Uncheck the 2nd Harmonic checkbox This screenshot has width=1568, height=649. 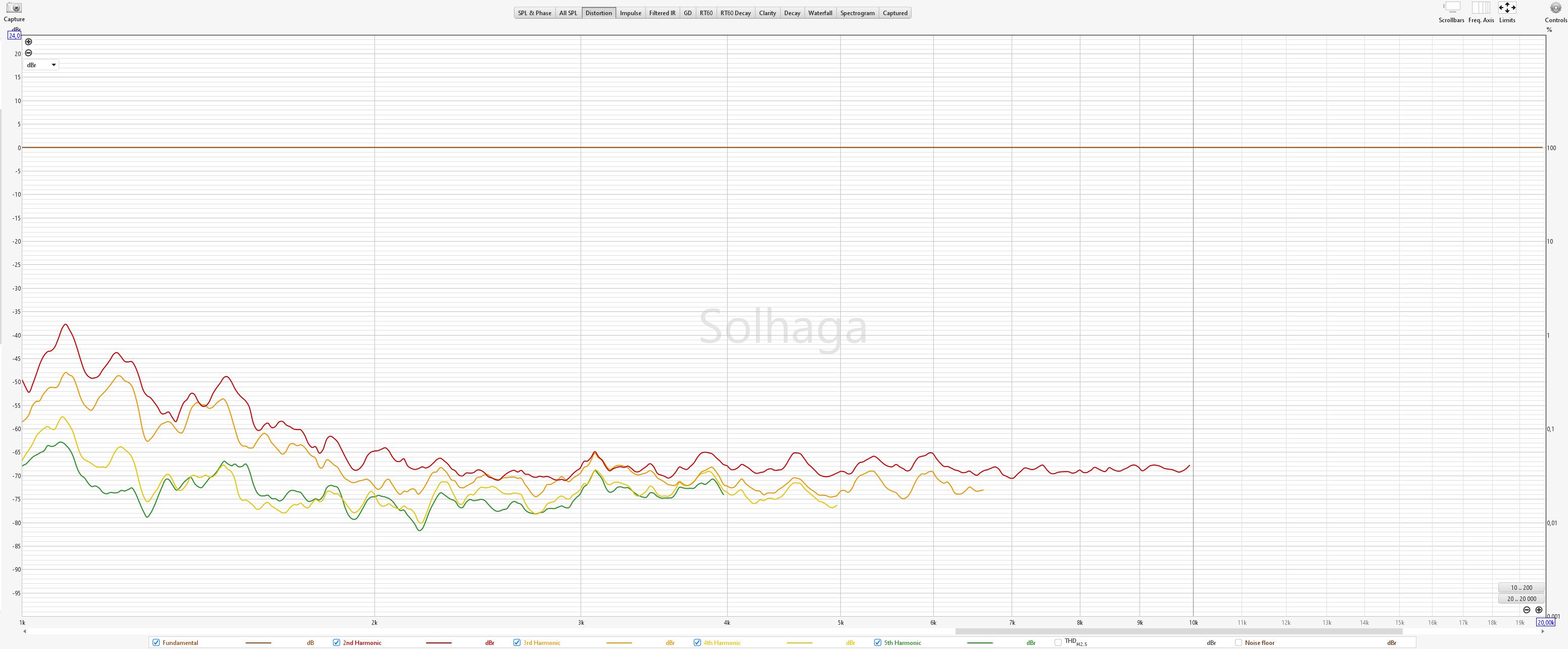coord(336,642)
